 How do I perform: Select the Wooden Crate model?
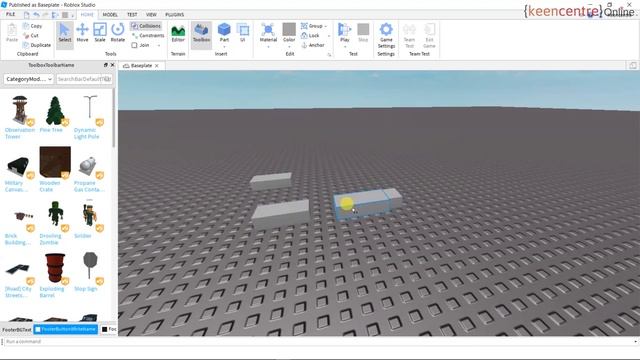[54, 170]
